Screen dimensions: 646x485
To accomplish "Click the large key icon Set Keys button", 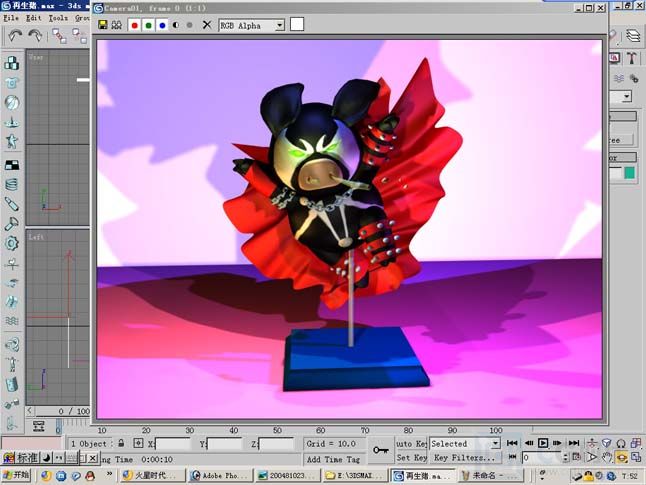I will (x=381, y=450).
